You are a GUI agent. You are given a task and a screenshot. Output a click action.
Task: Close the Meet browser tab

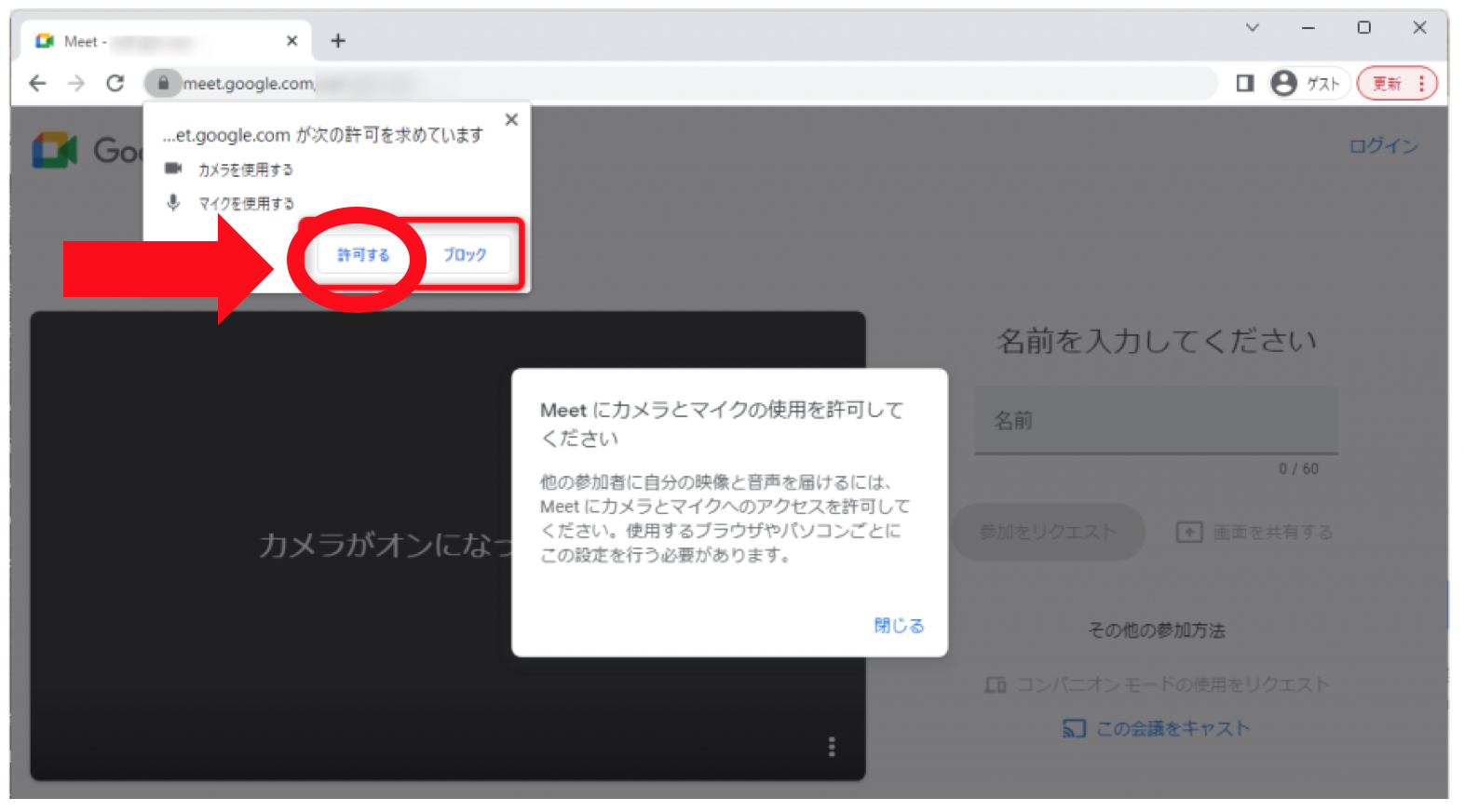pos(292,41)
